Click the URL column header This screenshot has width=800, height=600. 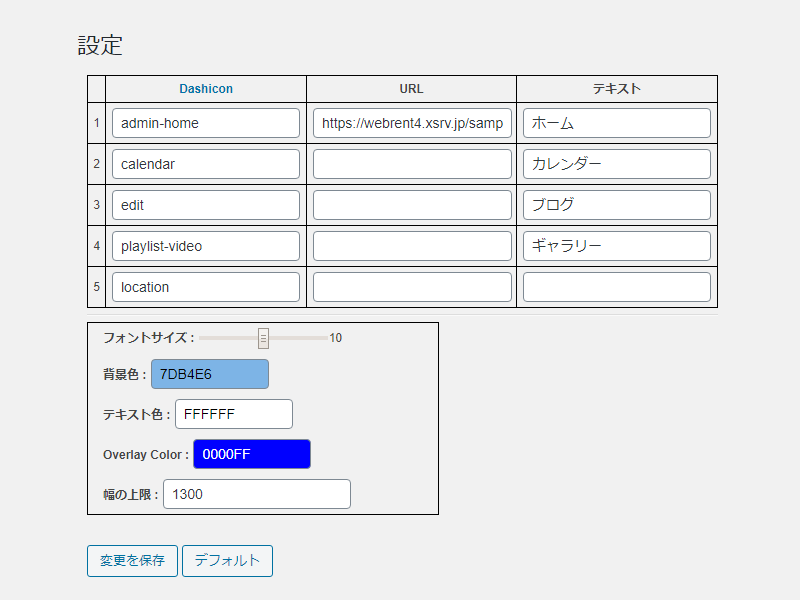(411, 89)
